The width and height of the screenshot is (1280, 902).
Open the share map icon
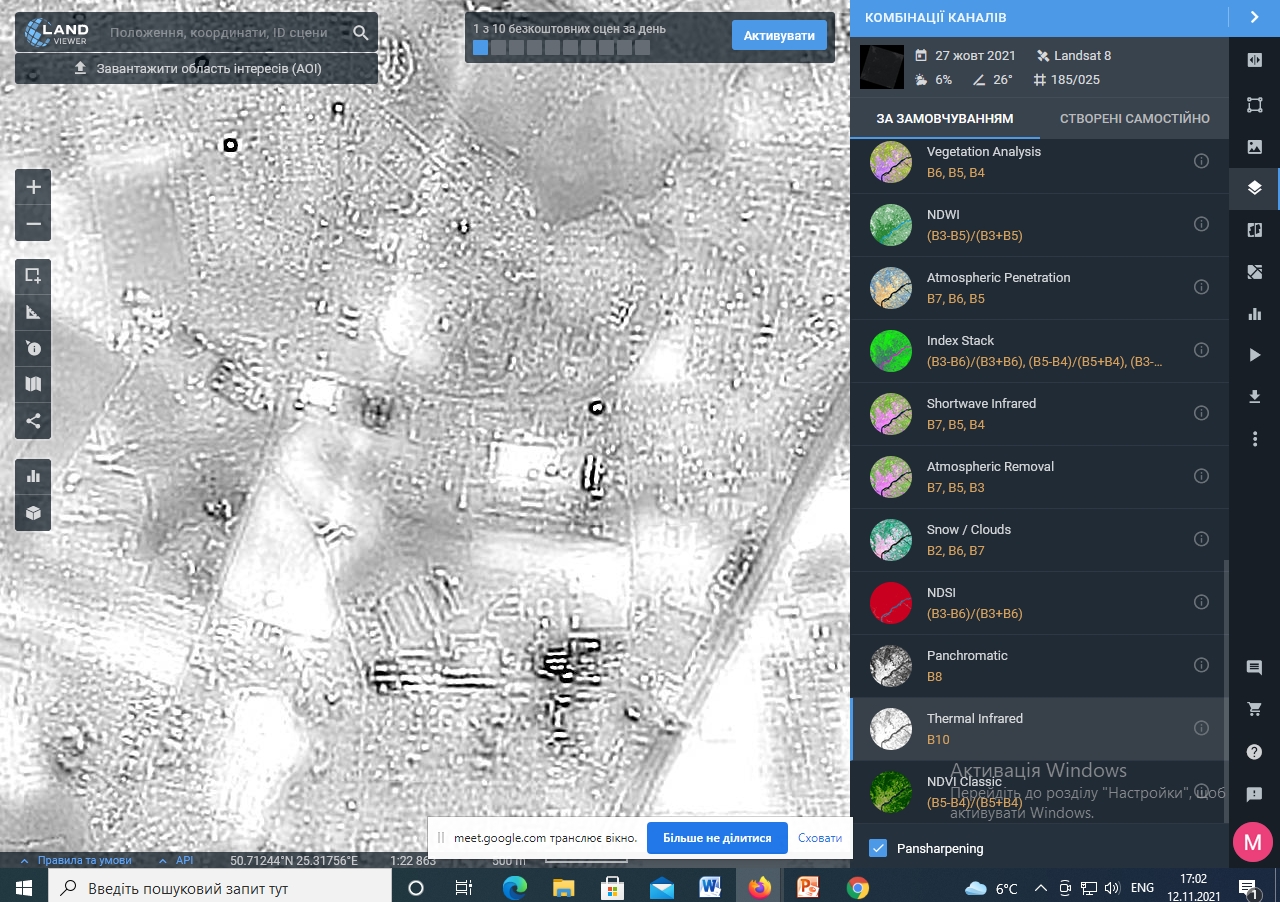33,421
